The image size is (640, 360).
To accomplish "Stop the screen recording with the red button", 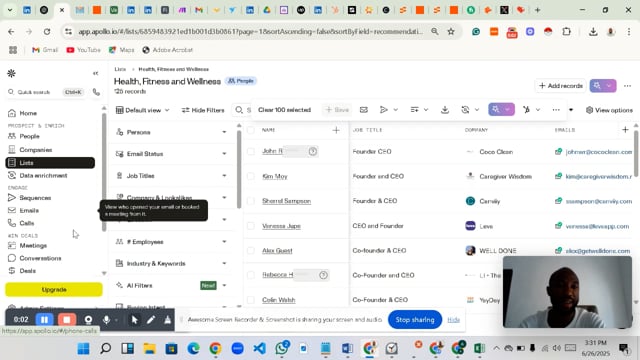I will [67, 319].
